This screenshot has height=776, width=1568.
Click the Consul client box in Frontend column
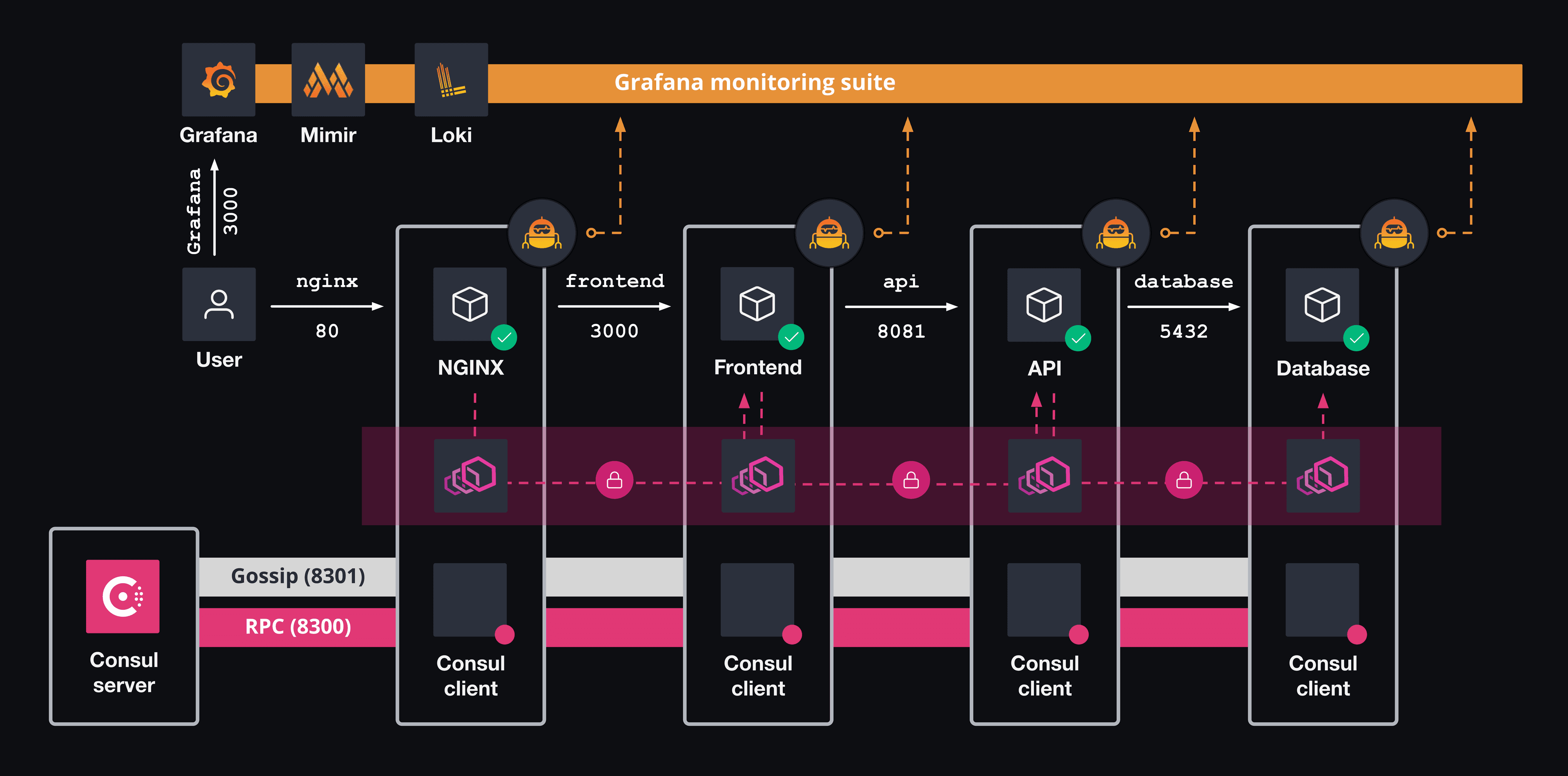tap(757, 600)
